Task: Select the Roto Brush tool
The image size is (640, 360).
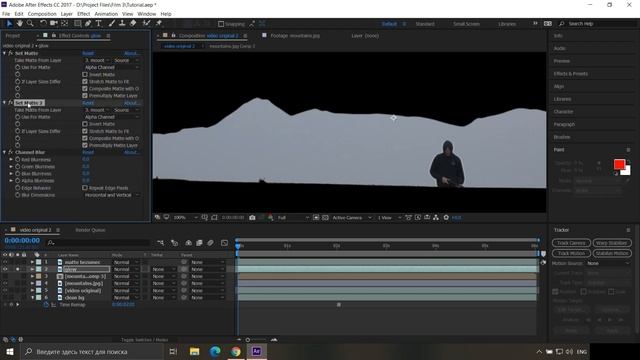Action: (146, 24)
